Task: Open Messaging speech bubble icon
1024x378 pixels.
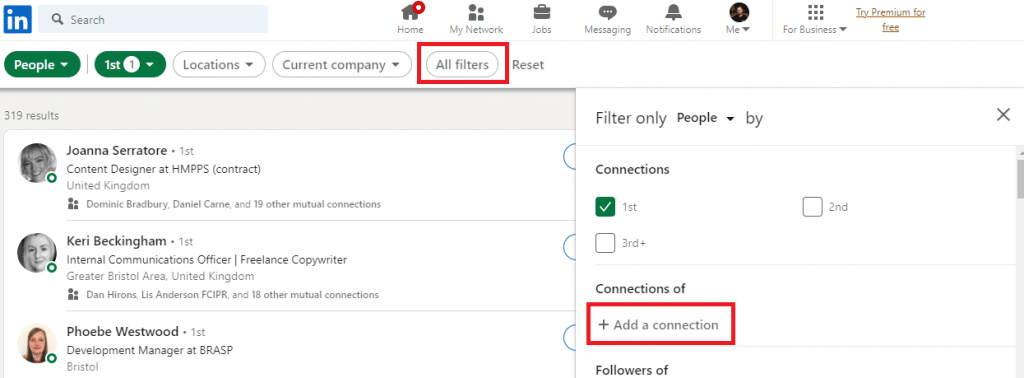Action: click(607, 12)
